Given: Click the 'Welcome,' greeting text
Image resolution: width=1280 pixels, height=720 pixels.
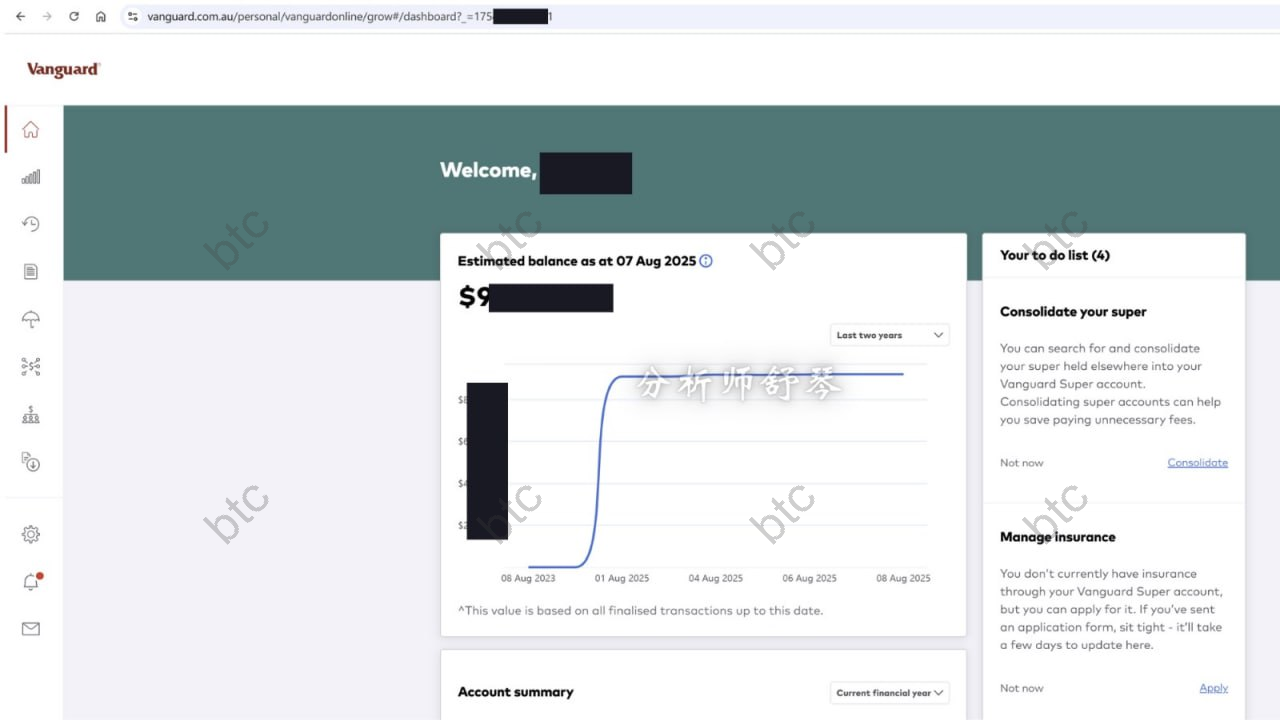Looking at the screenshot, I should tap(488, 170).
